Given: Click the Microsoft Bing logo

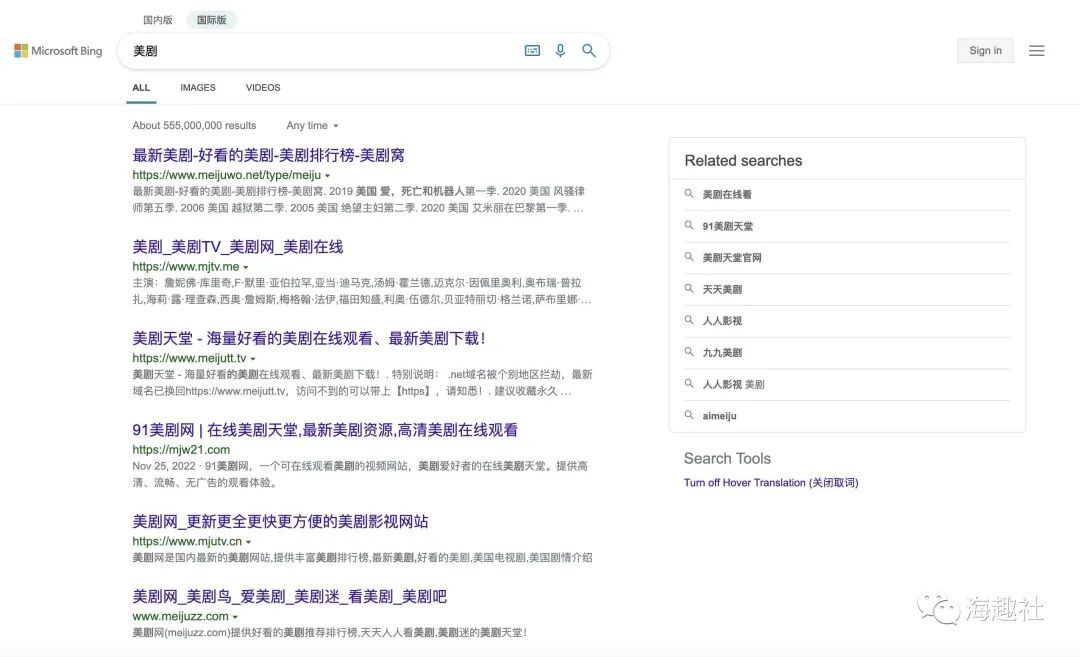Looking at the screenshot, I should tap(58, 51).
